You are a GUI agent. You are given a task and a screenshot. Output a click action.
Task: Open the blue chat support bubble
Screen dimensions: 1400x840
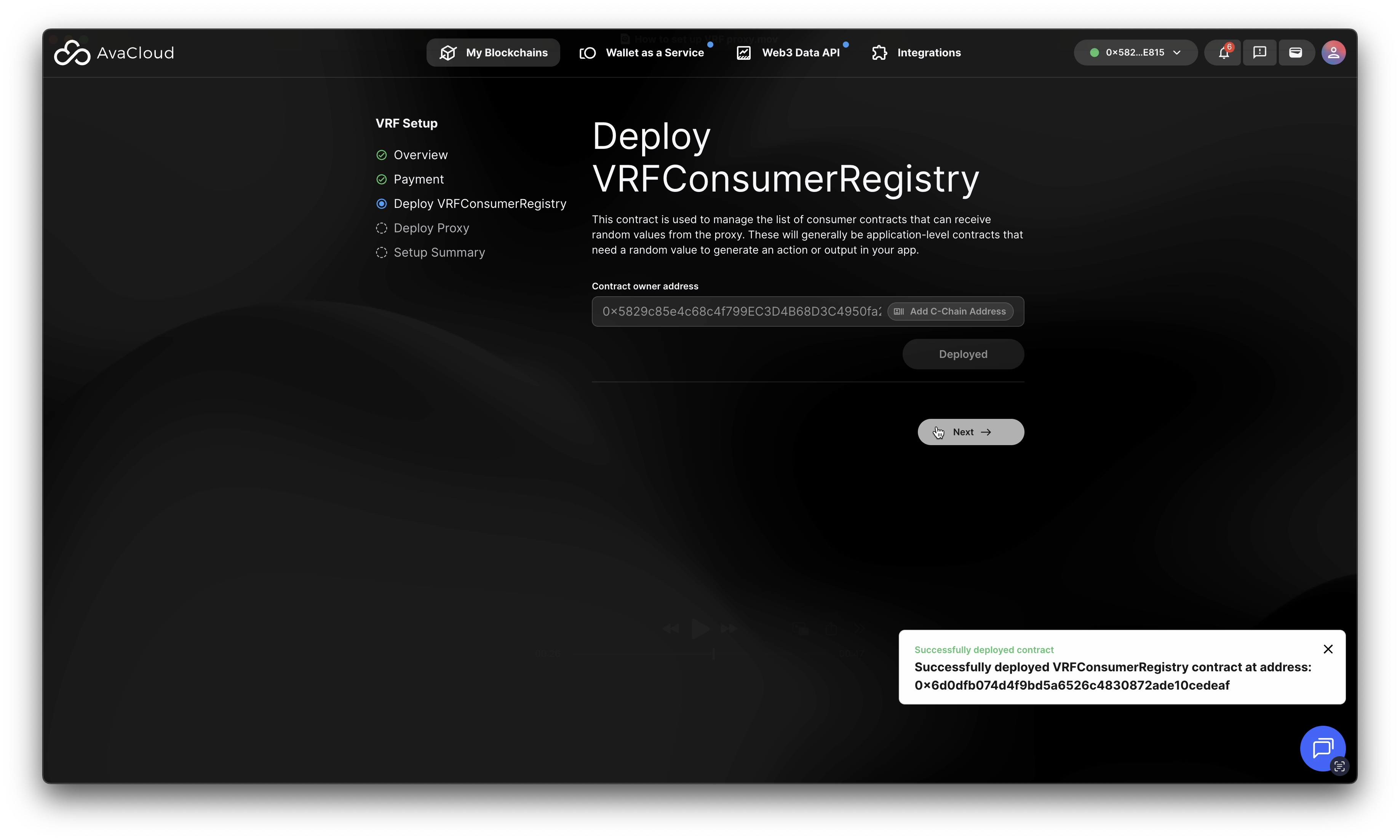1322,748
